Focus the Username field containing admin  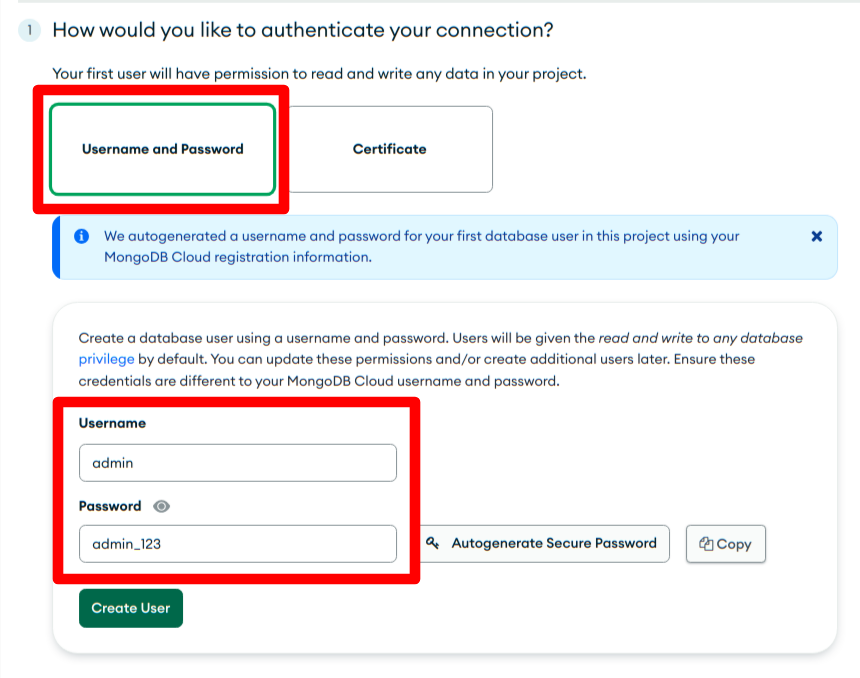237,463
